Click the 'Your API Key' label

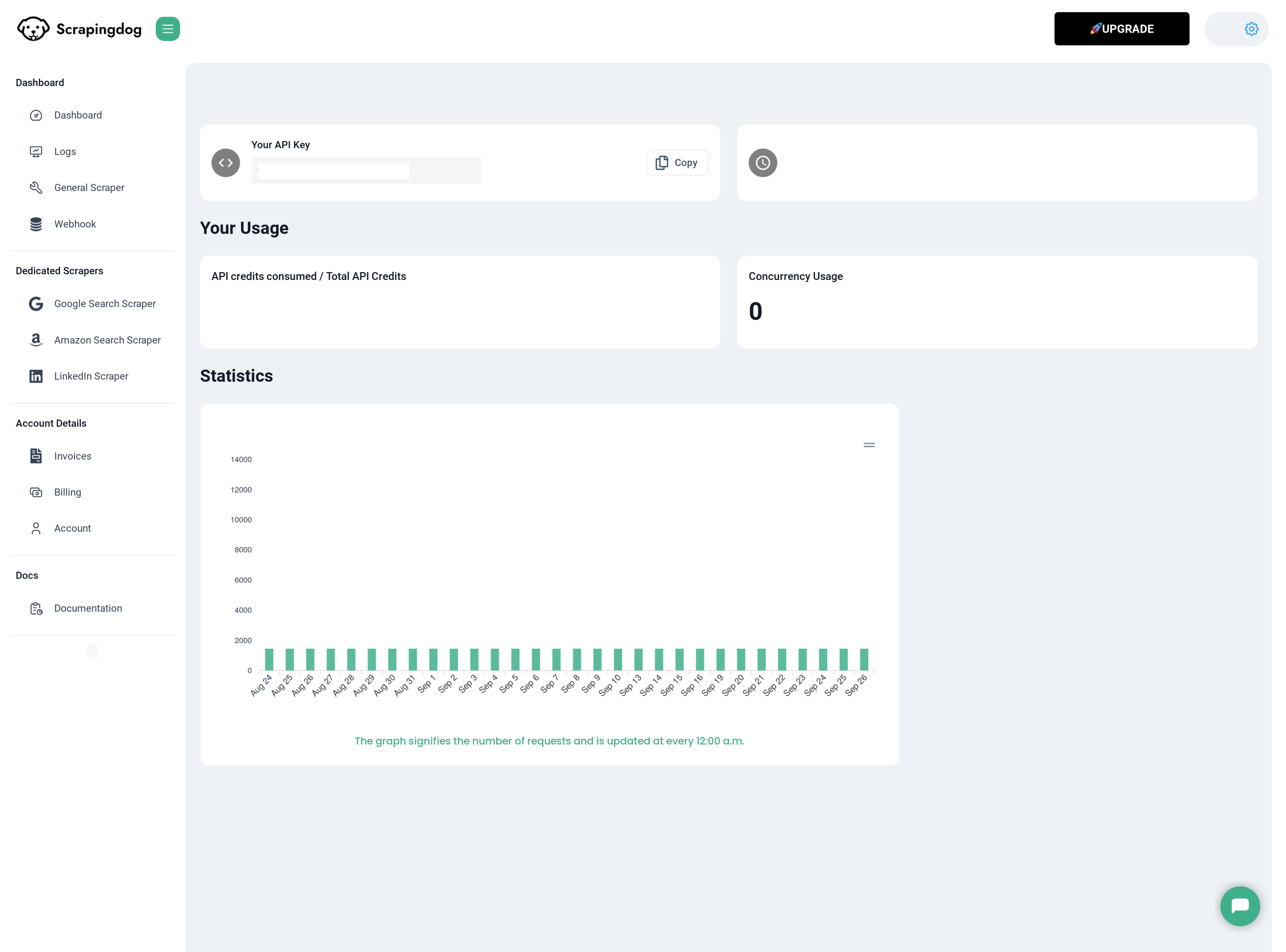[x=280, y=145]
